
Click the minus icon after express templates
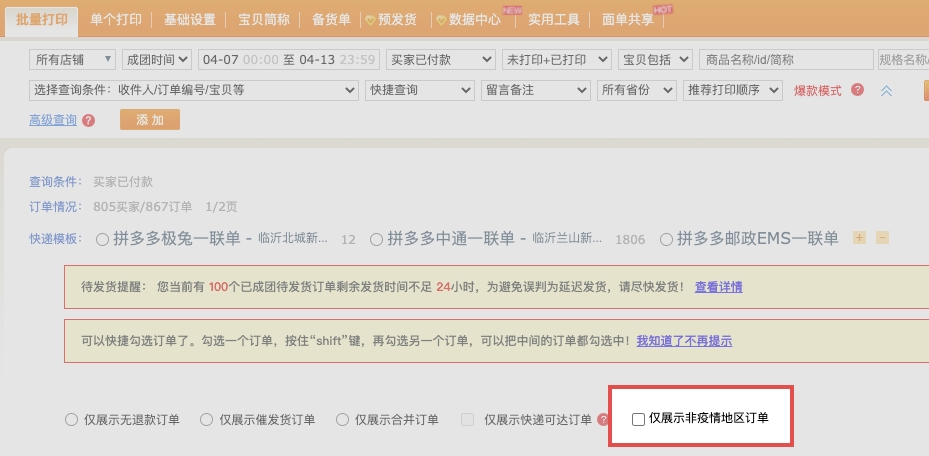pos(882,237)
